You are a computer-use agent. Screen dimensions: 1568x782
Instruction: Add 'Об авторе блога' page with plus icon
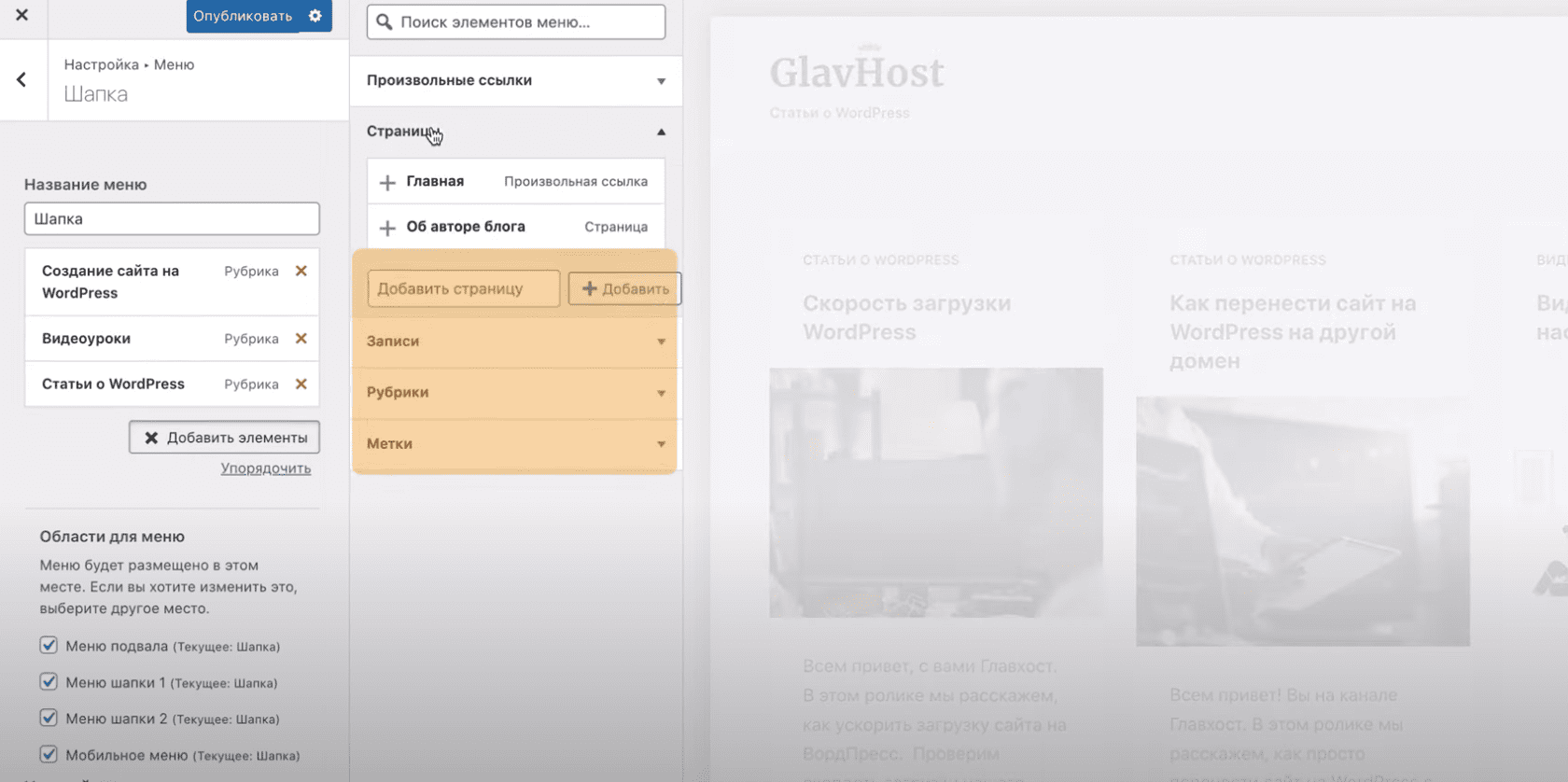coord(387,227)
